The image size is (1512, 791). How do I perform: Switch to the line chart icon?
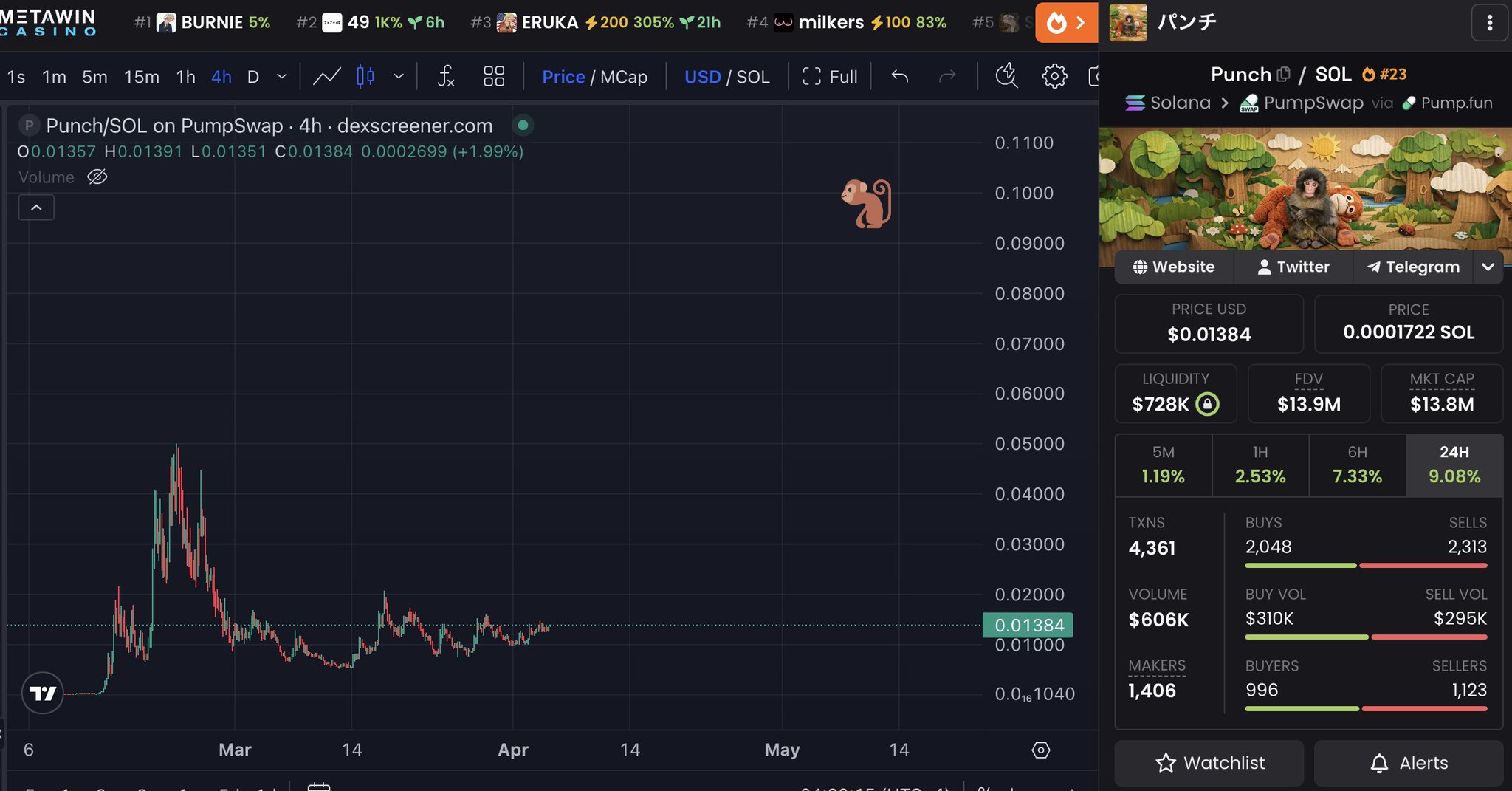[327, 76]
